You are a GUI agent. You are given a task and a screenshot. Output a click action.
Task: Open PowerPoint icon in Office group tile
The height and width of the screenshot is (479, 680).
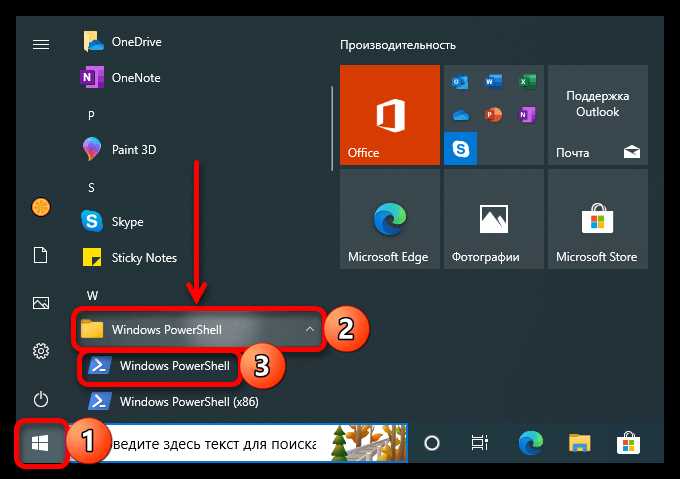(x=494, y=114)
